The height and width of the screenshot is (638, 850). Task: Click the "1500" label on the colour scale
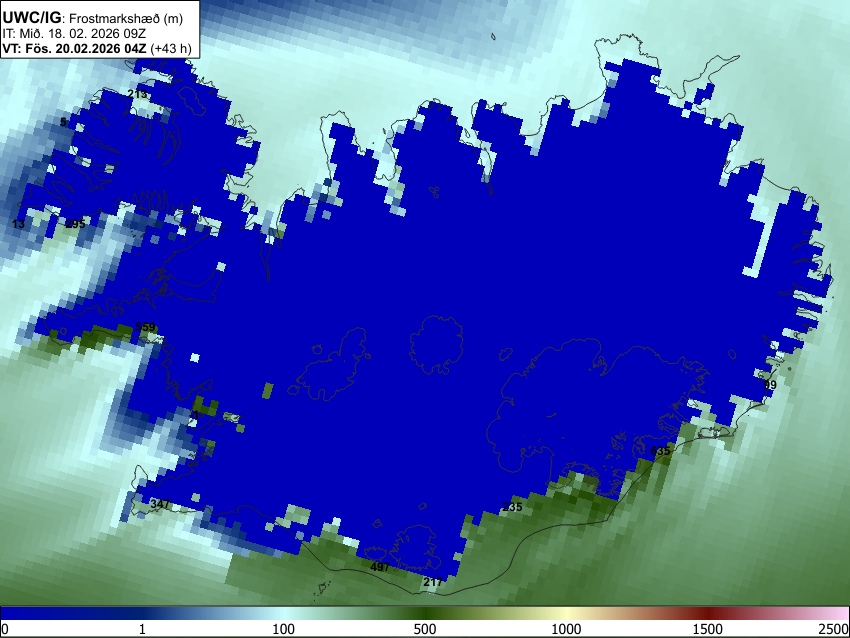708,629
